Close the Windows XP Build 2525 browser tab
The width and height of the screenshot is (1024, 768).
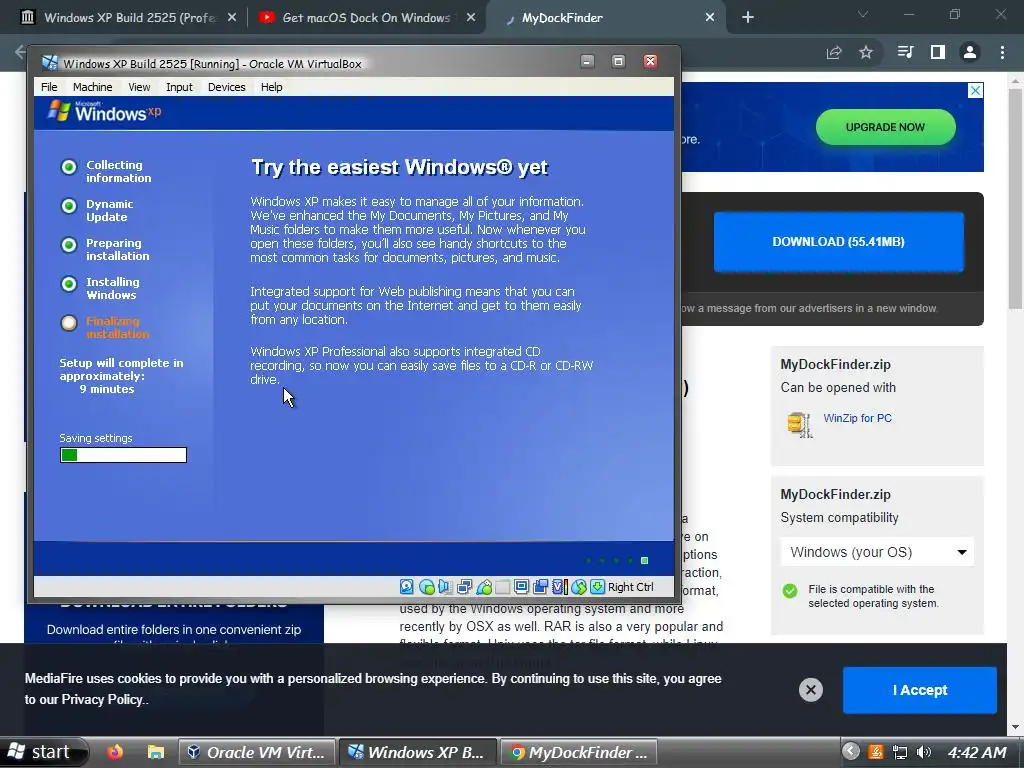coord(232,18)
